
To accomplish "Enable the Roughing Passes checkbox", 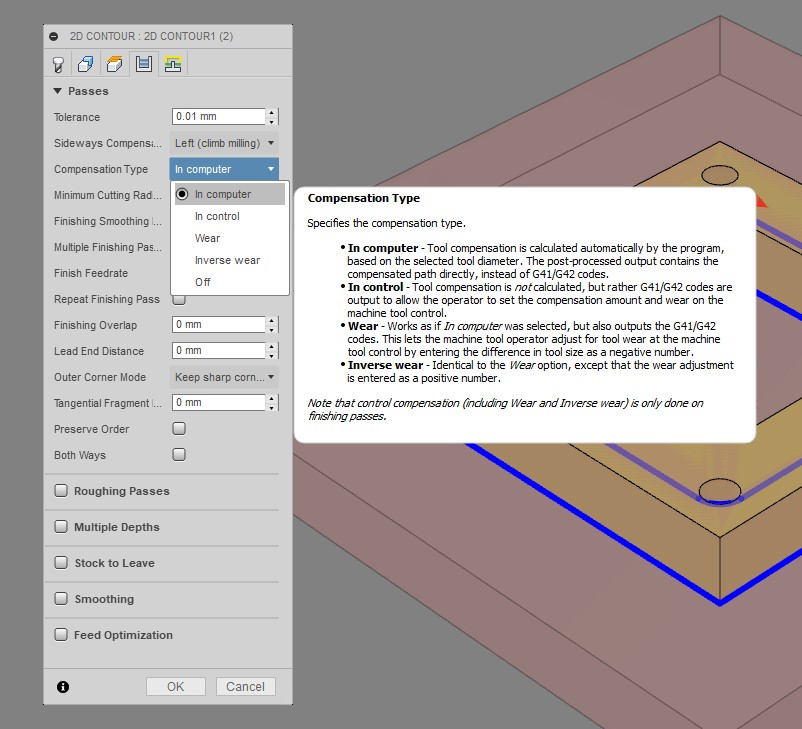I will tap(61, 491).
